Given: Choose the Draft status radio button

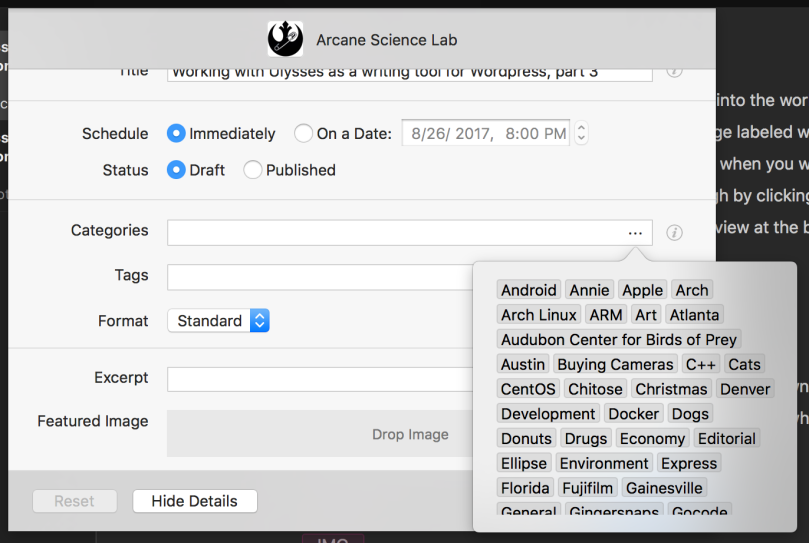Looking at the screenshot, I should (176, 170).
